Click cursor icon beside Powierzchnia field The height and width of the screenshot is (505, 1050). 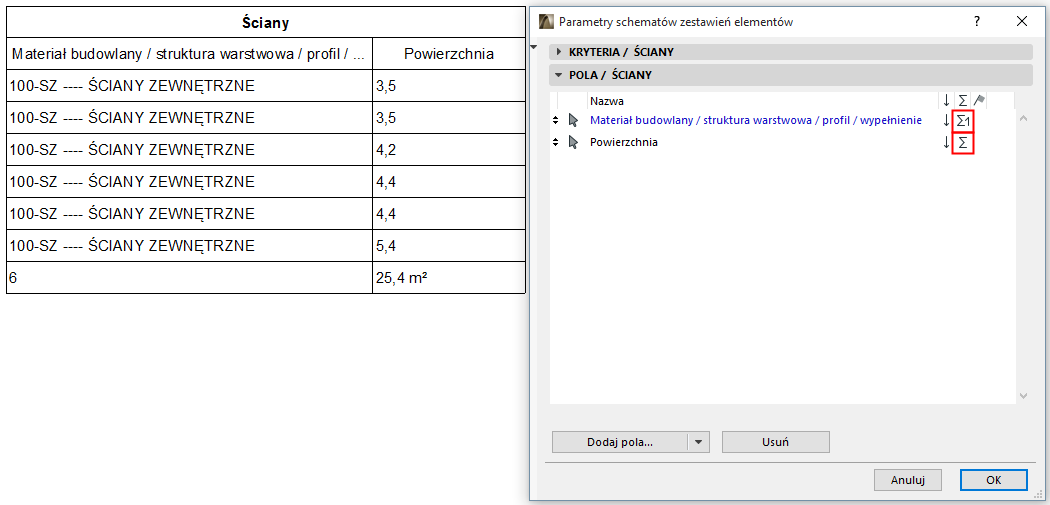pyautogui.click(x=573, y=142)
